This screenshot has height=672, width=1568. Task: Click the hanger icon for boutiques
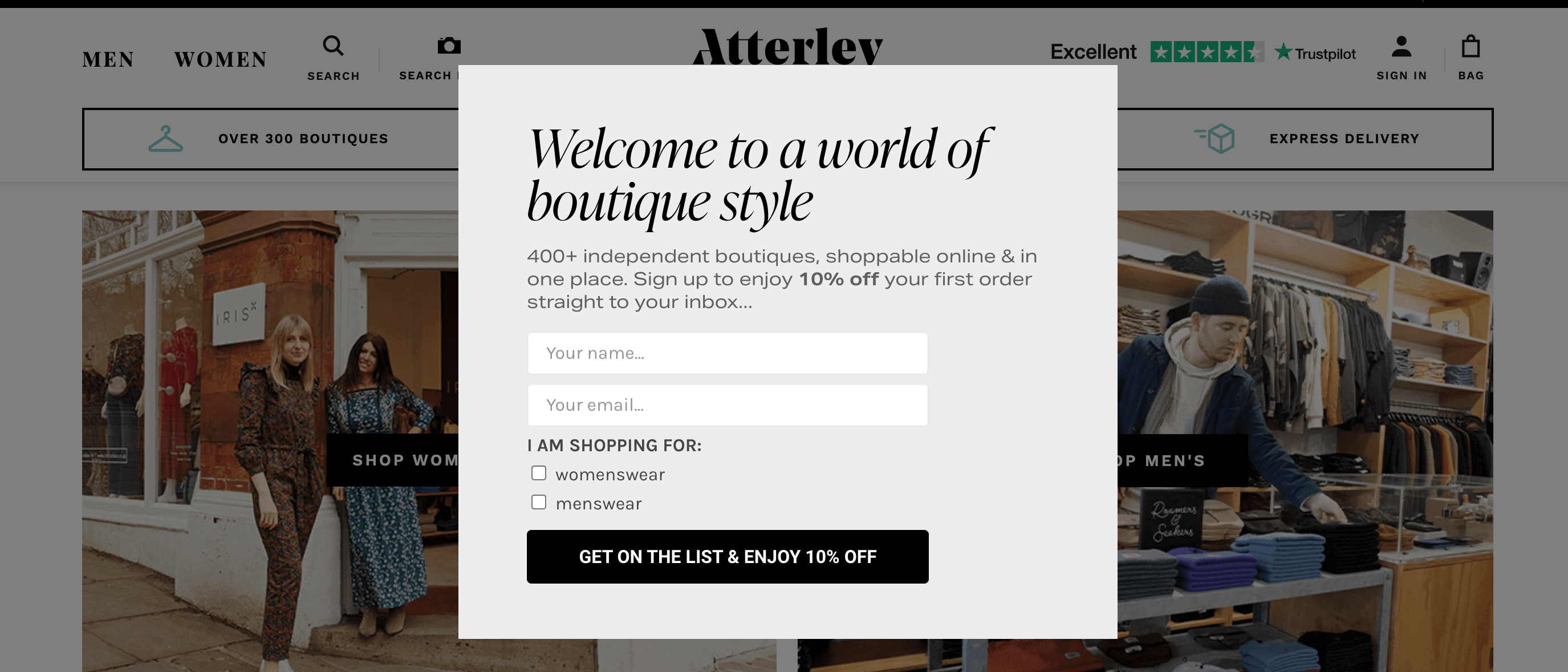click(x=165, y=139)
